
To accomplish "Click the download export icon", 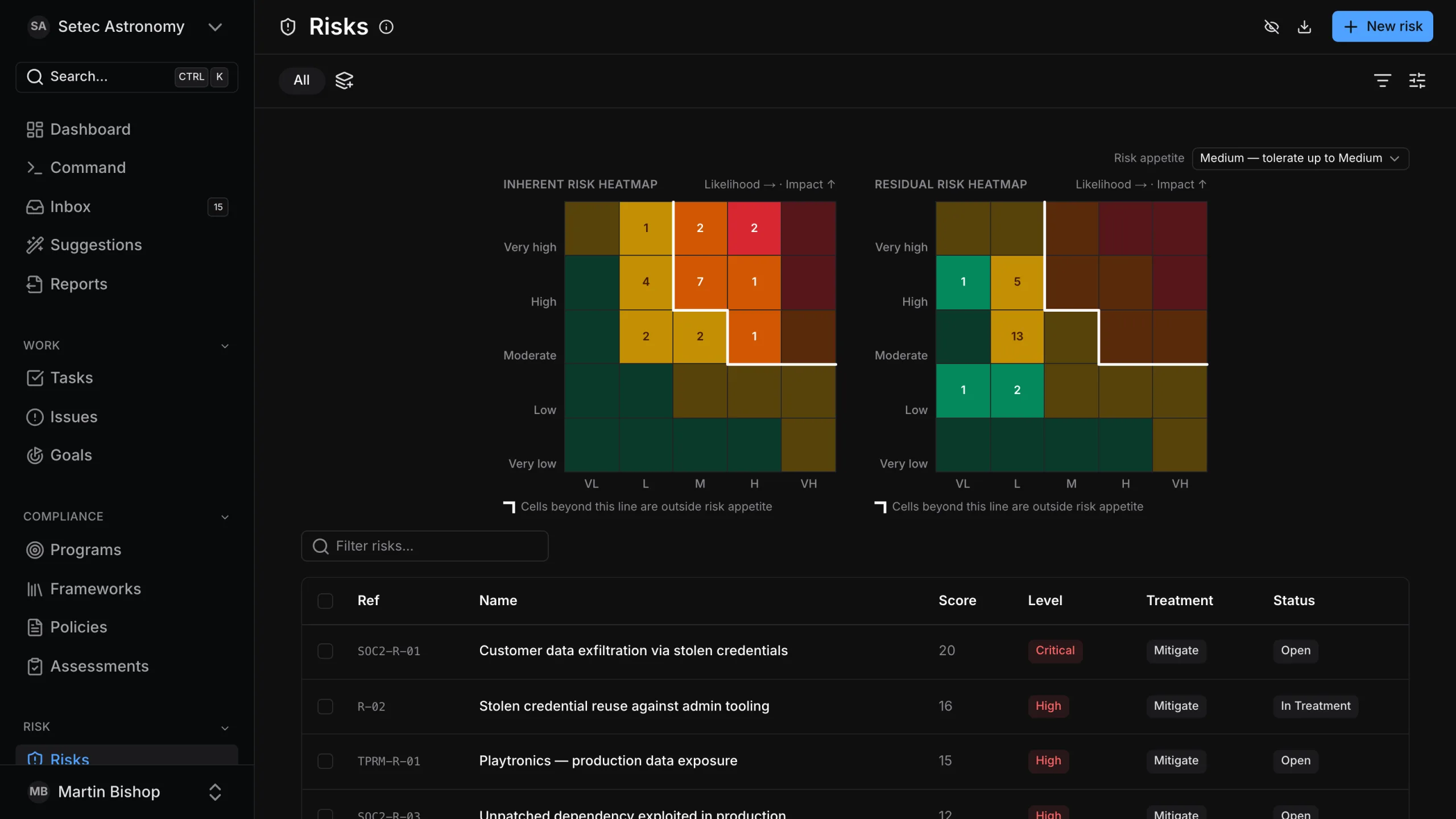I will coord(1304,27).
